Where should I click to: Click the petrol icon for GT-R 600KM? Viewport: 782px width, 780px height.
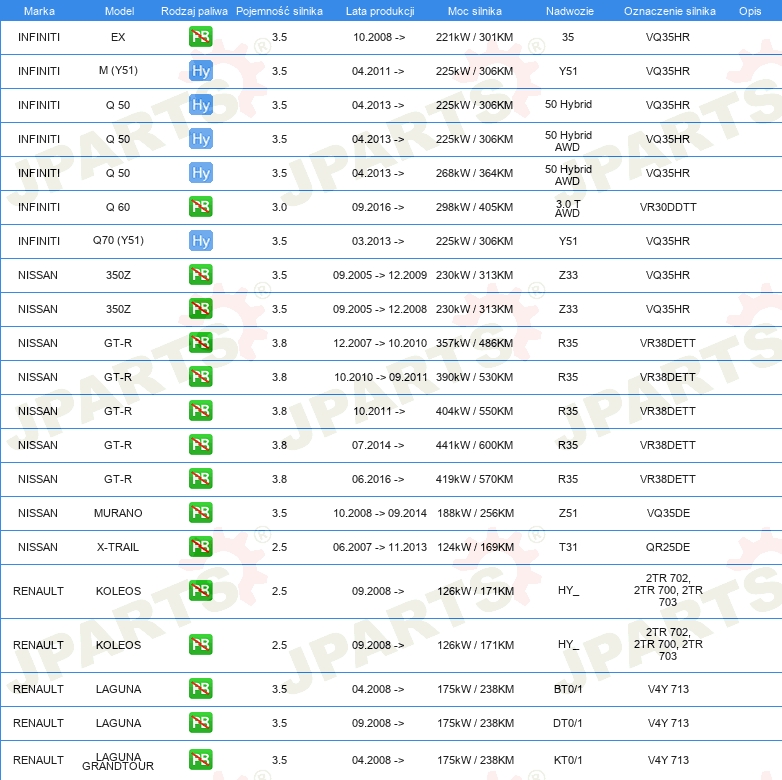pos(200,445)
